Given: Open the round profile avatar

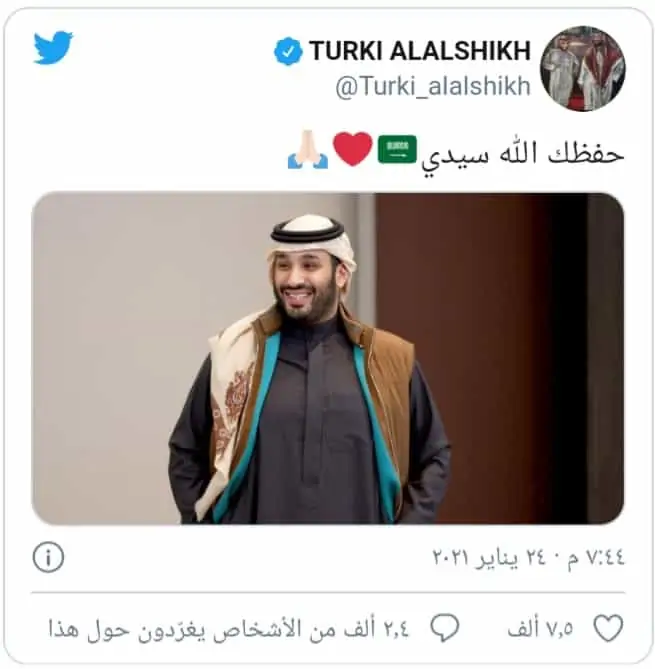Looking at the screenshot, I should [583, 68].
